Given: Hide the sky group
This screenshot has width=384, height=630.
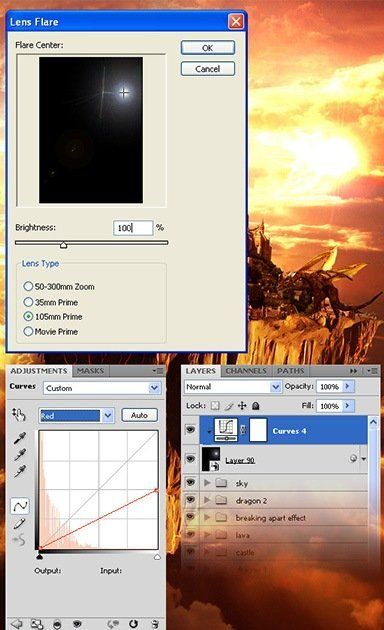Looking at the screenshot, I should click(190, 482).
